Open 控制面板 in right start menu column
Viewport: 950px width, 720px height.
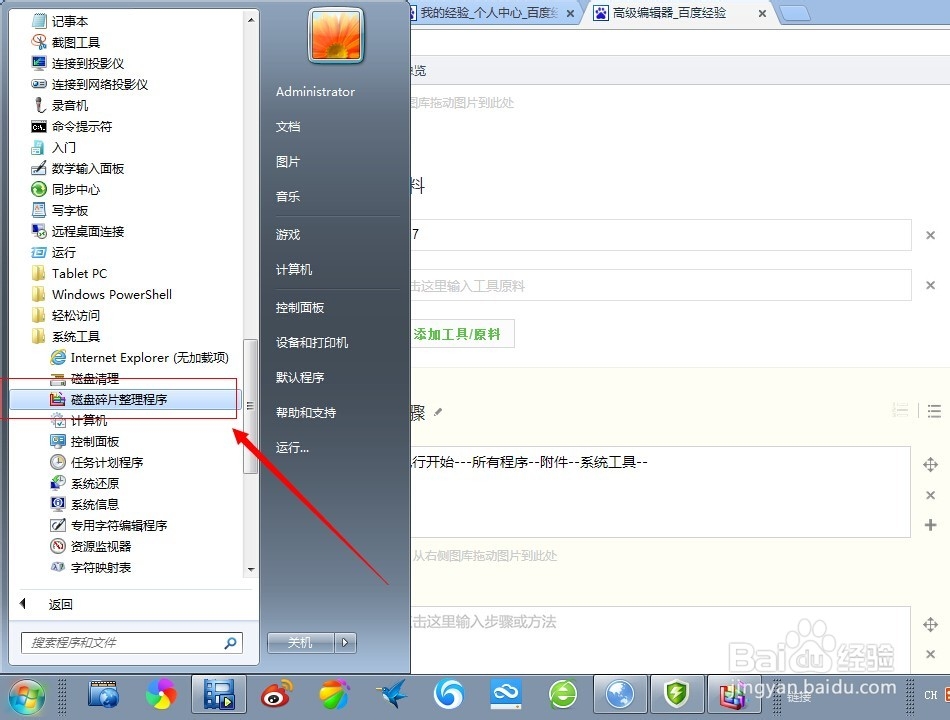(x=300, y=307)
